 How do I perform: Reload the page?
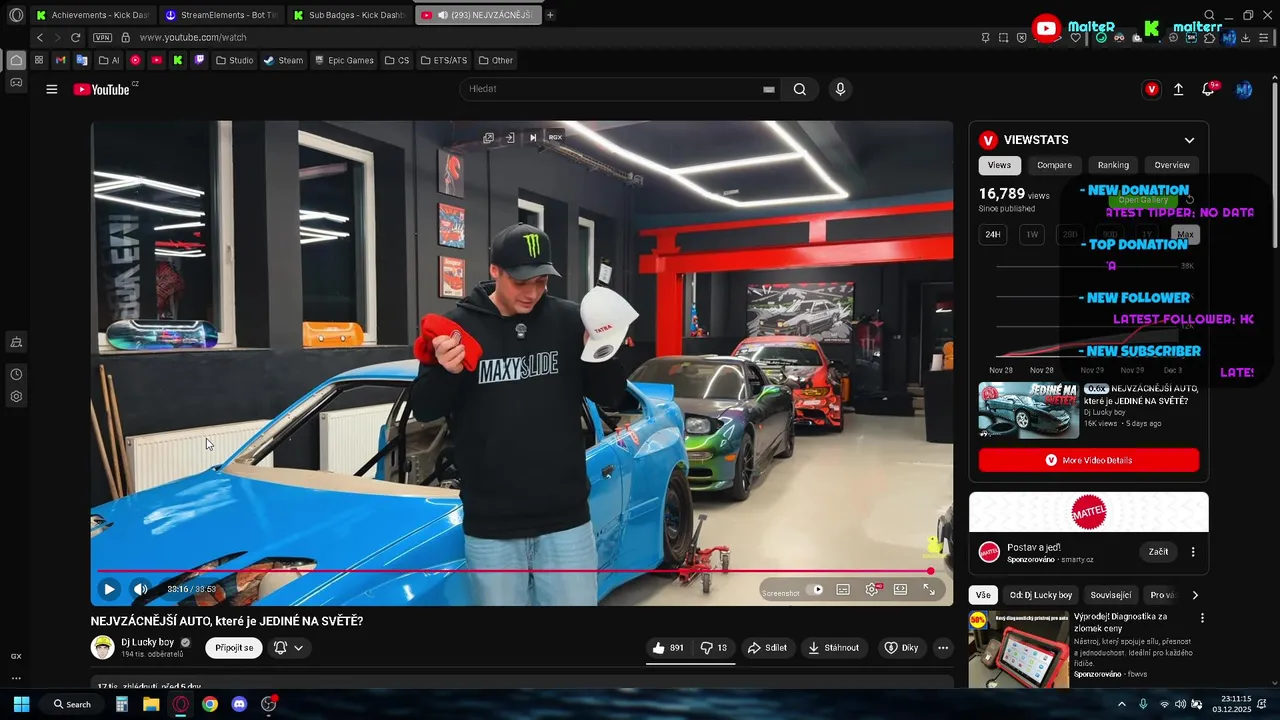(x=75, y=37)
